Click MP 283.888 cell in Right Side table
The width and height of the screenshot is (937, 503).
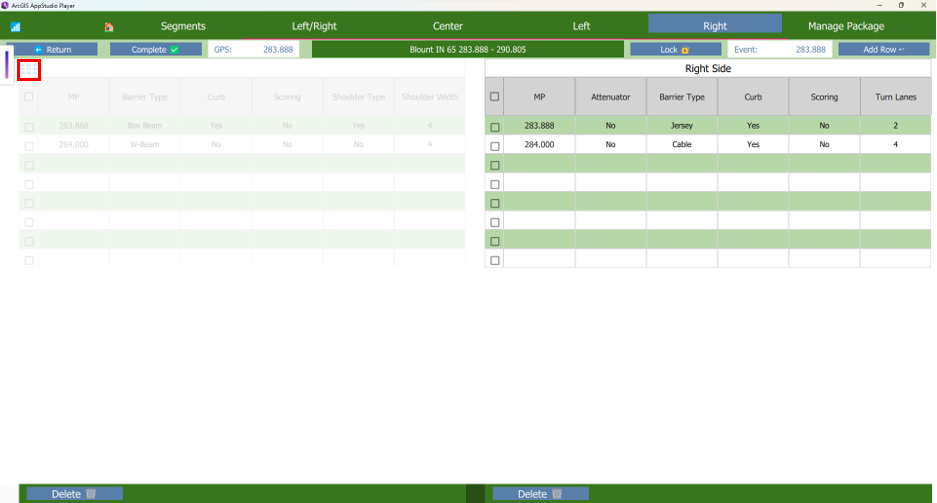pyautogui.click(x=539, y=125)
